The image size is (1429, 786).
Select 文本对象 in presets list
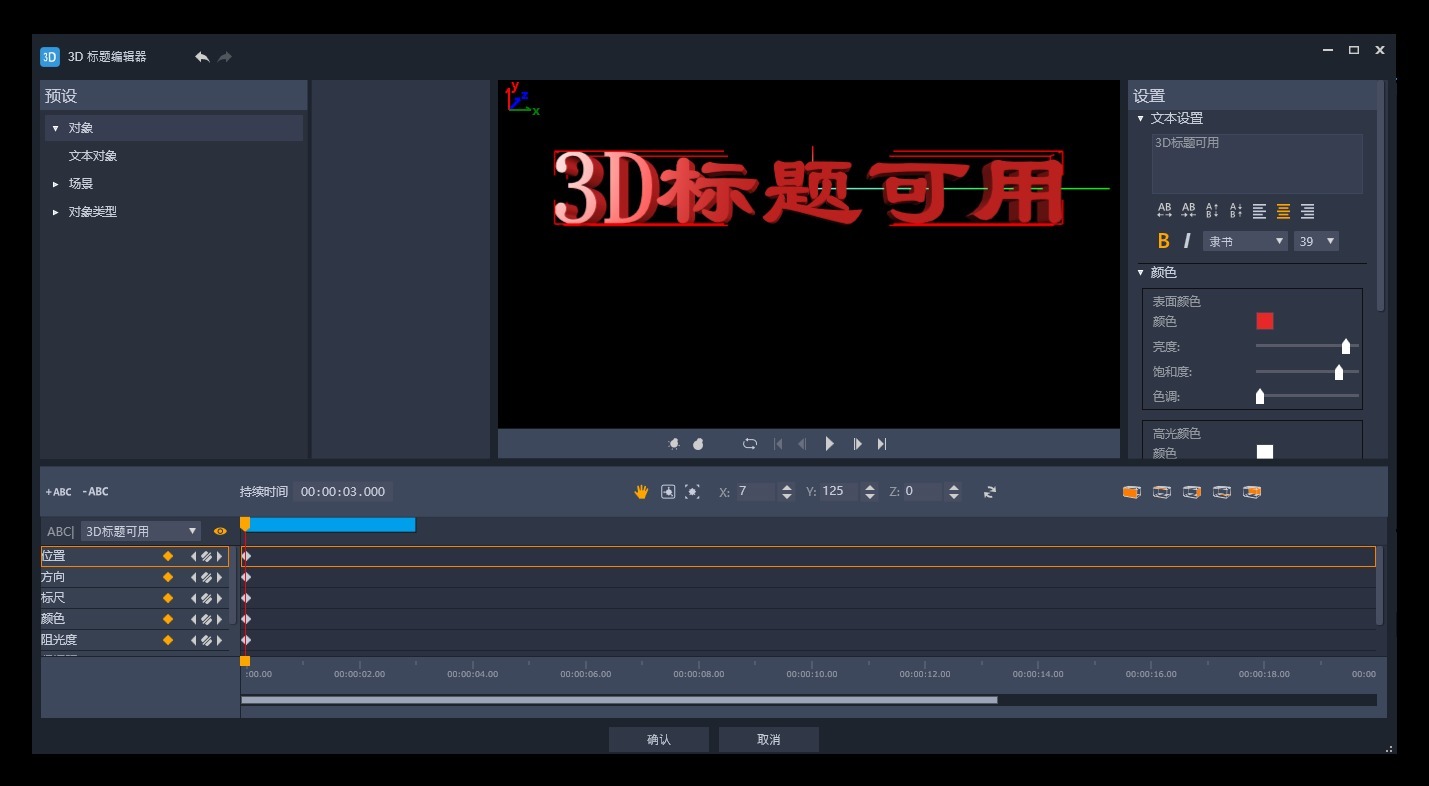pyautogui.click(x=93, y=156)
